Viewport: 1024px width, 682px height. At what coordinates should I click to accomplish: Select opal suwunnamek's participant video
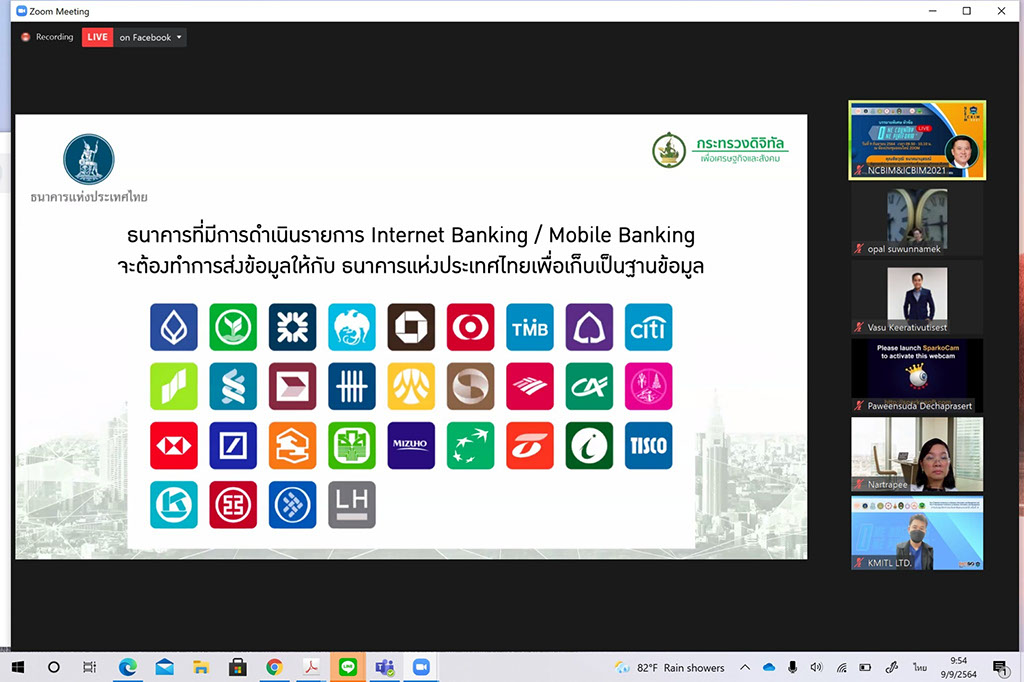point(917,218)
